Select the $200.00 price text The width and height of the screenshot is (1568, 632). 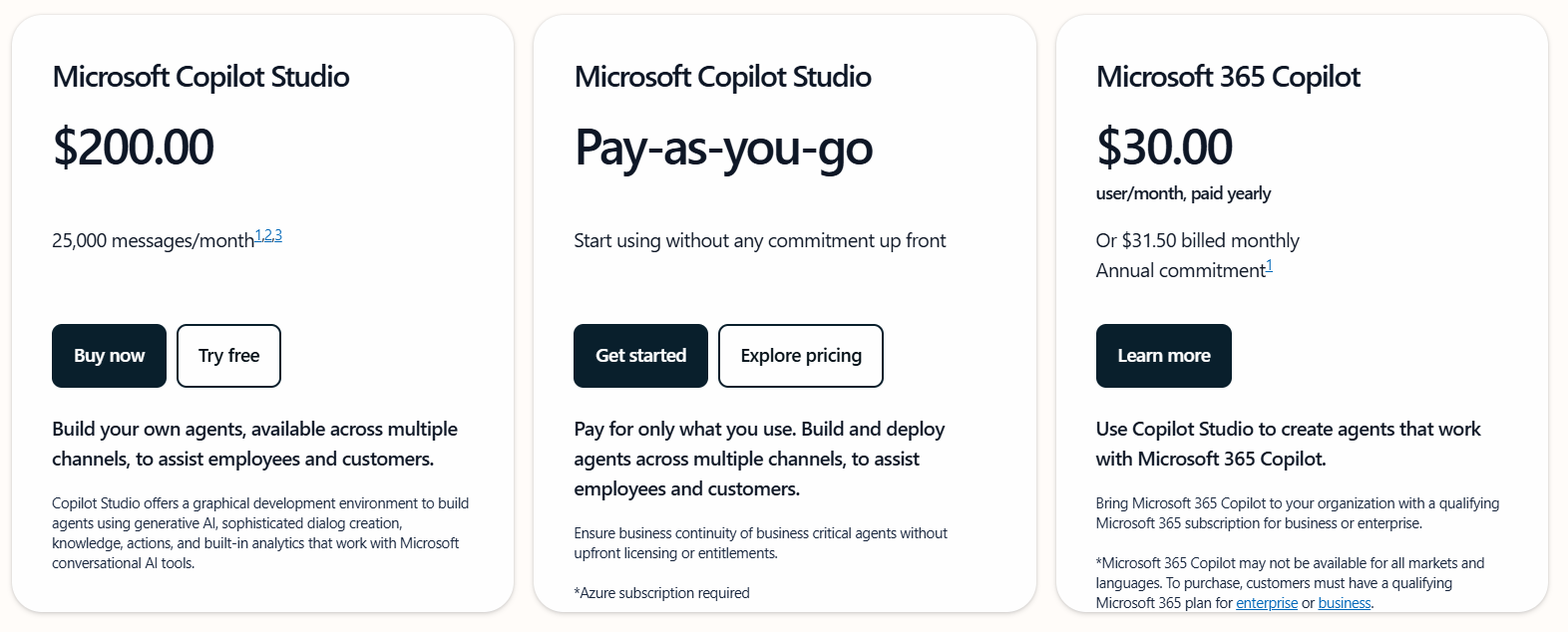point(134,148)
